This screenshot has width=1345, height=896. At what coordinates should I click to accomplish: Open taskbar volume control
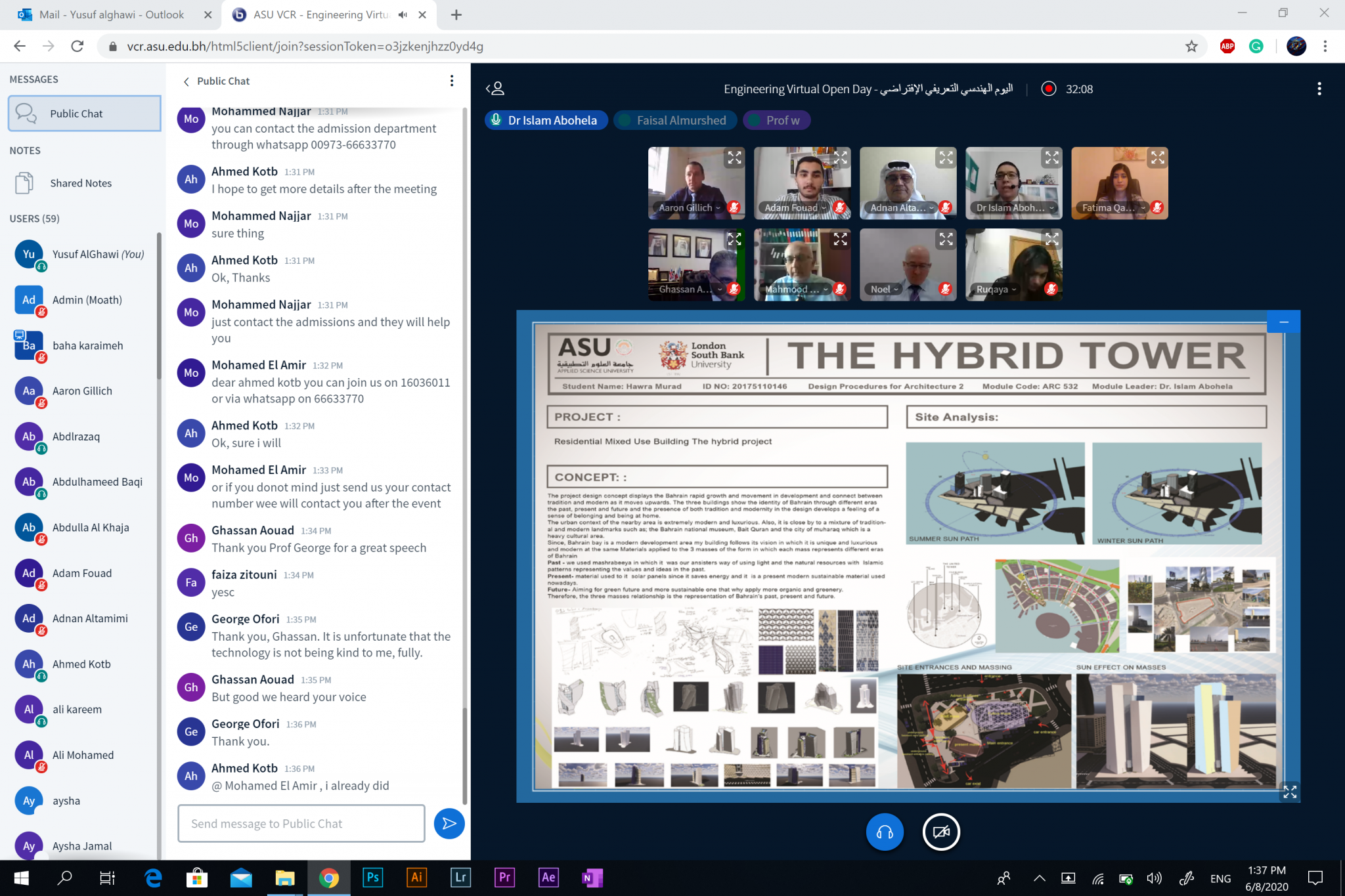[1154, 878]
